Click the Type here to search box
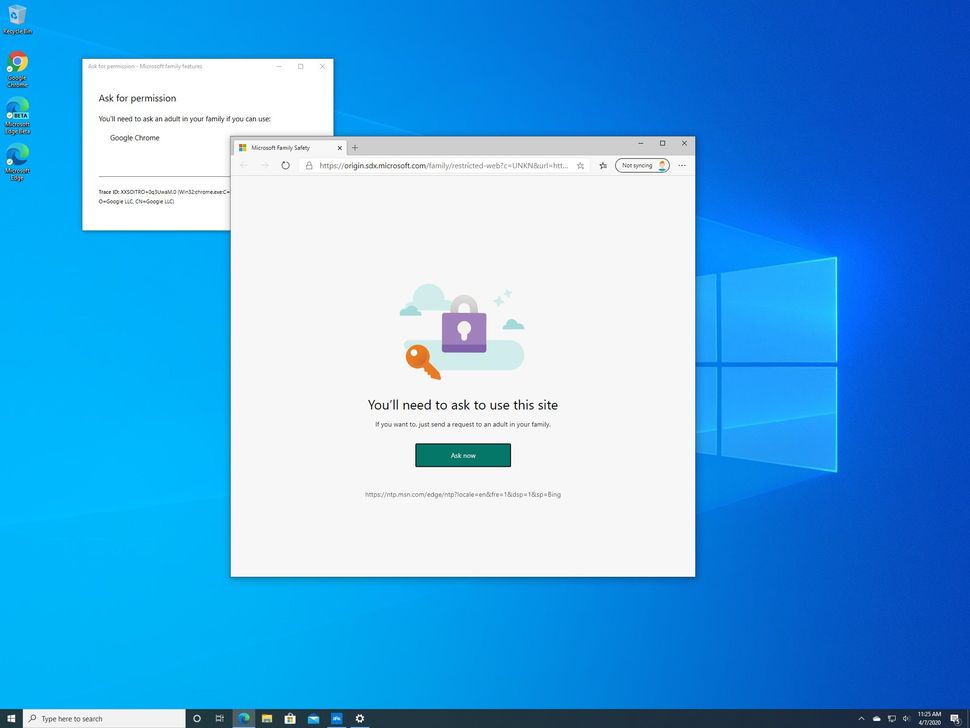 (x=100, y=718)
